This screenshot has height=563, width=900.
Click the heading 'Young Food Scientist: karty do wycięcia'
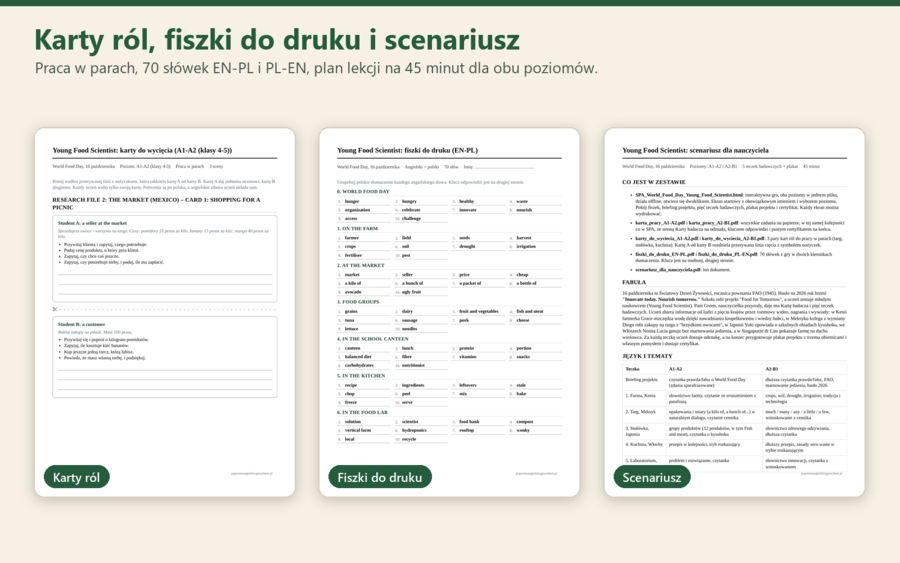pyautogui.click(x=142, y=150)
